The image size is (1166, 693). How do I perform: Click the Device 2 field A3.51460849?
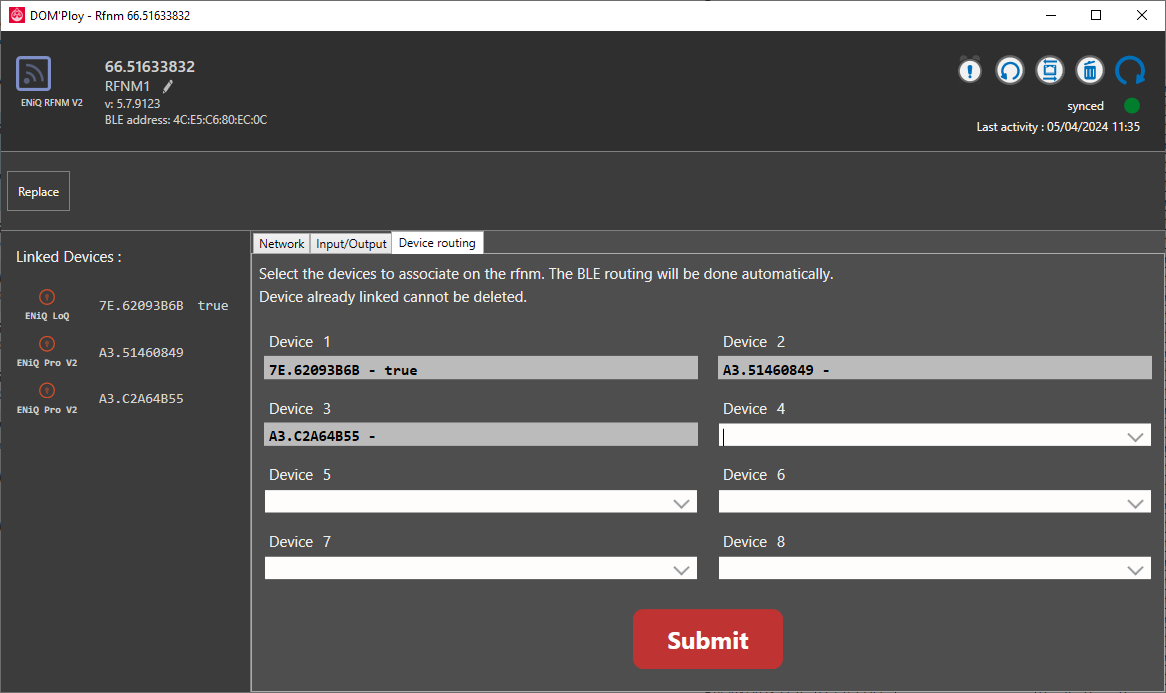pyautogui.click(x=935, y=368)
